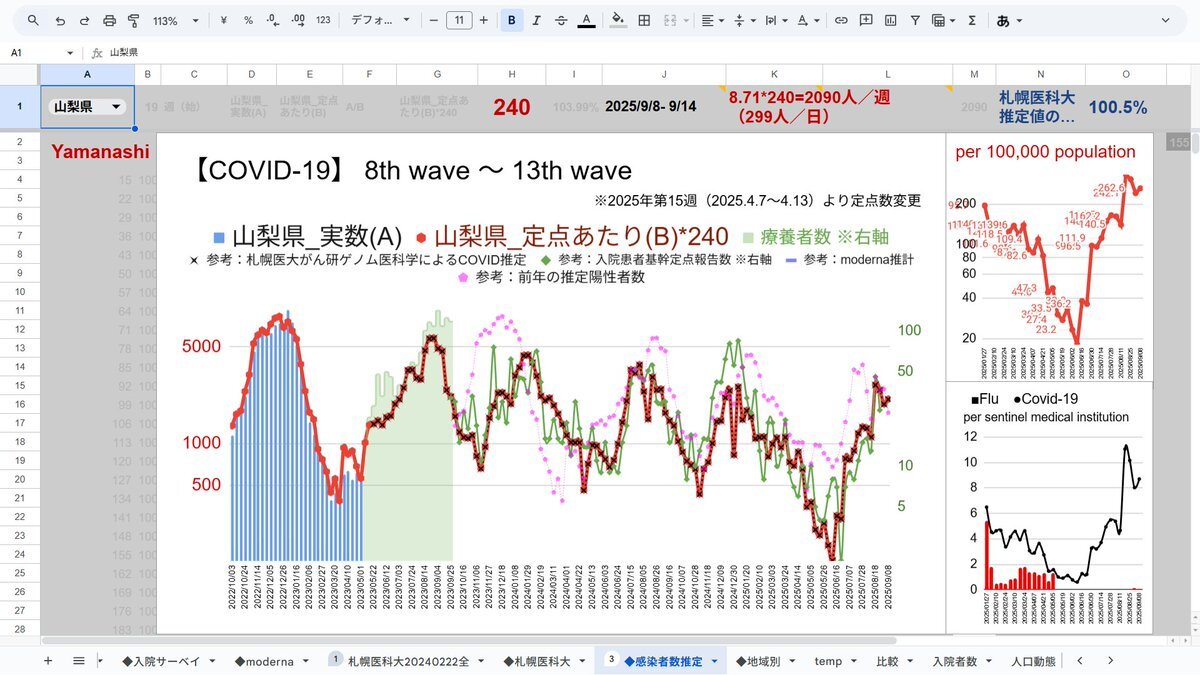Add a new sheet
Screen dimensions: 1200x675
48,661
